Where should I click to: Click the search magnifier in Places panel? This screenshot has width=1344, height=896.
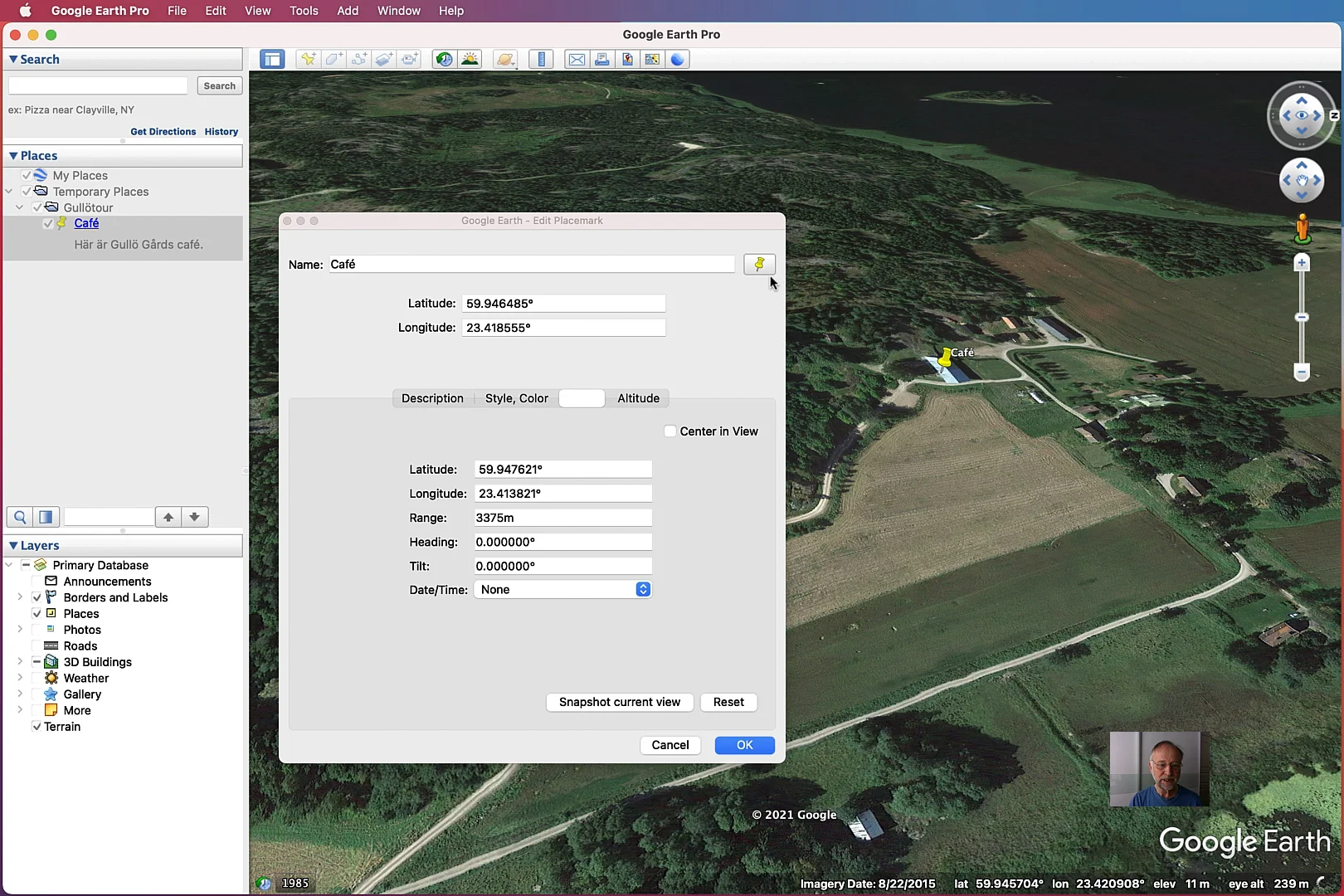[x=19, y=517]
